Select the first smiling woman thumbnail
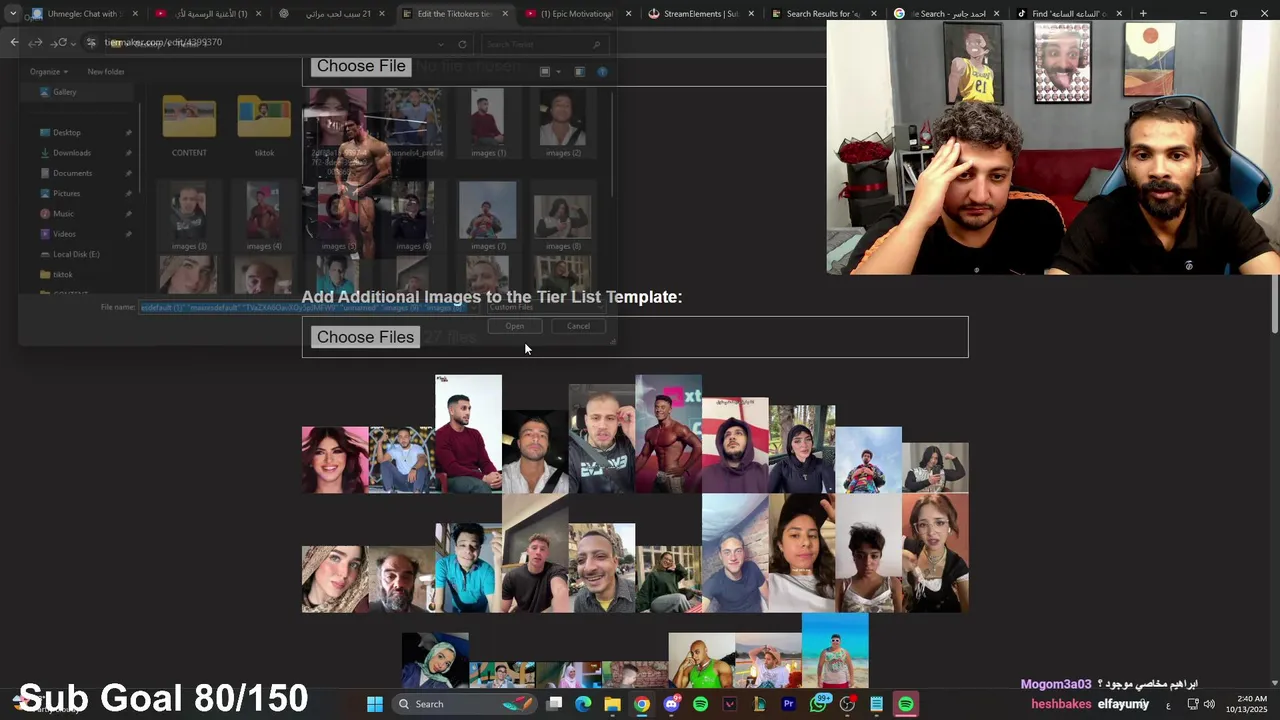Image resolution: width=1280 pixels, height=720 pixels. tap(335, 460)
